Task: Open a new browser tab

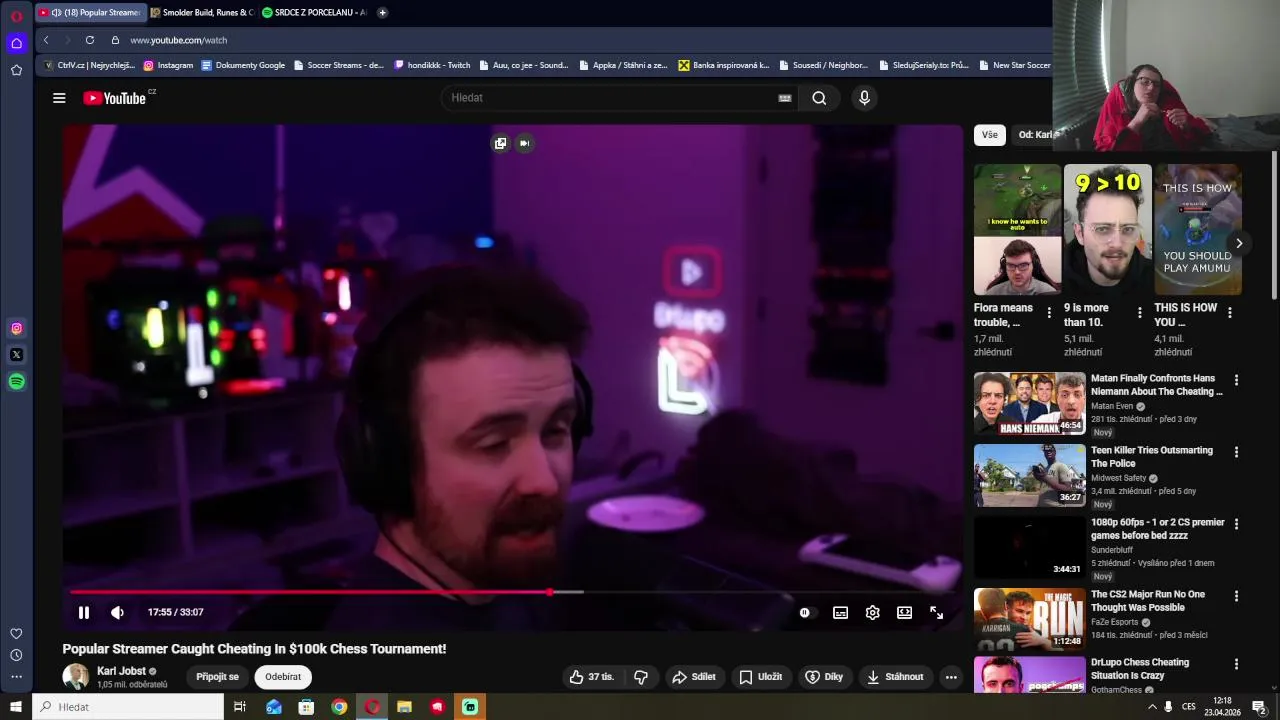Action: pyautogui.click(x=382, y=13)
